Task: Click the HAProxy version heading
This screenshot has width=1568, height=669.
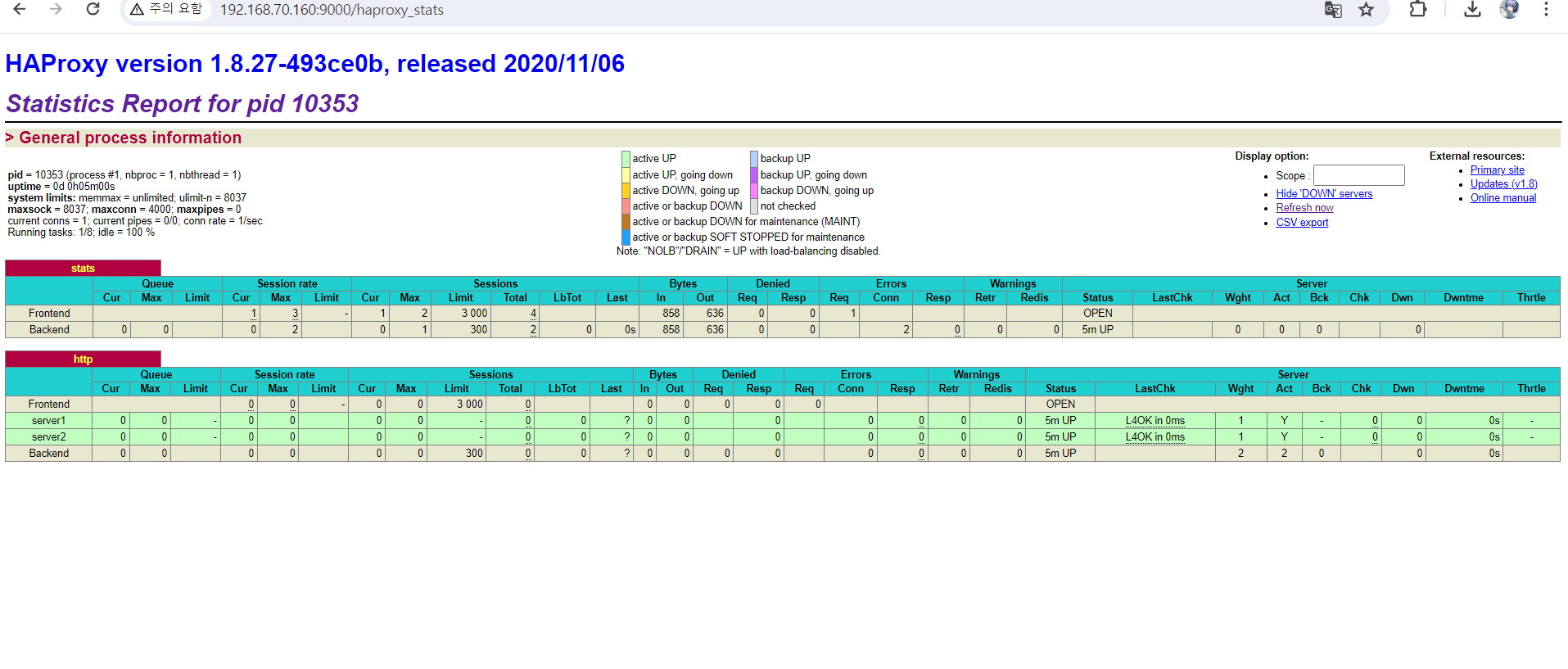Action: [x=315, y=64]
